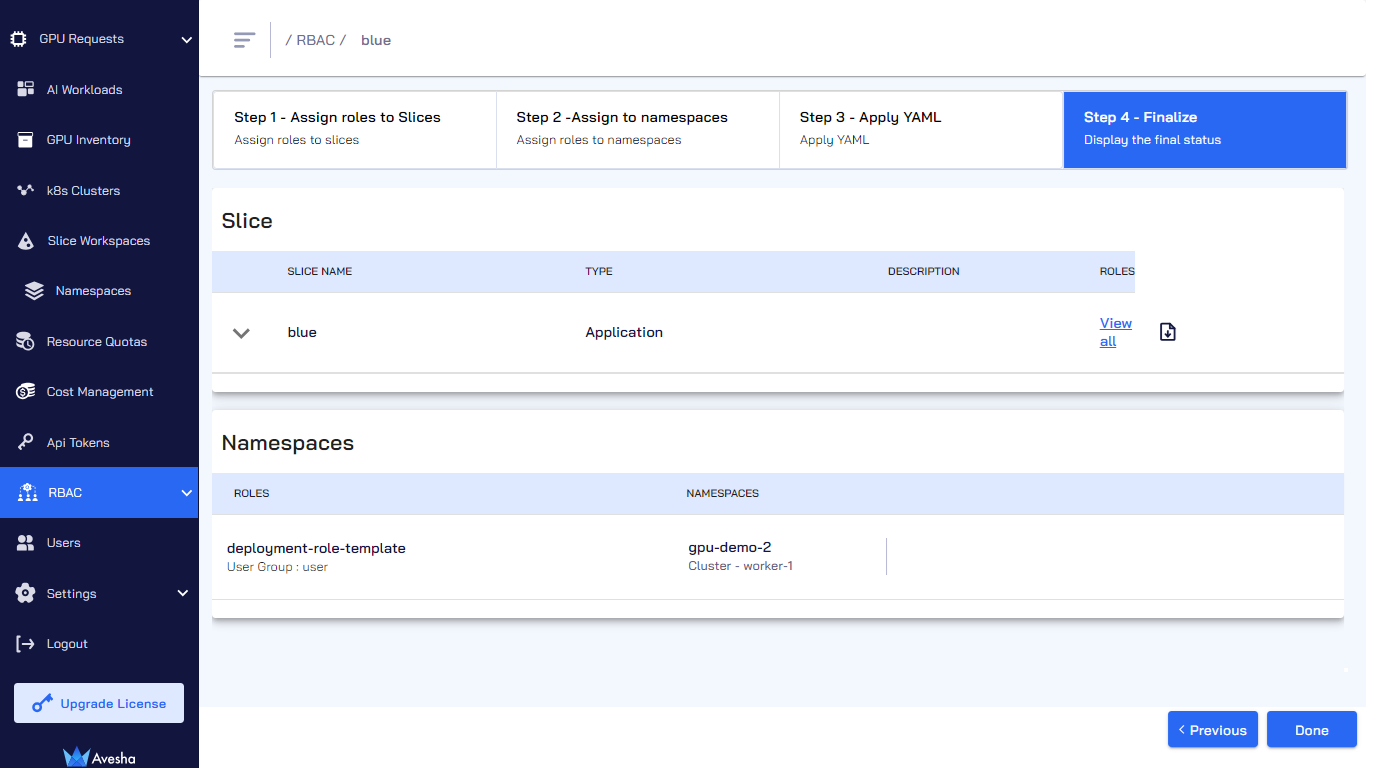The width and height of the screenshot is (1398, 782).
Task: Click slice name cell 'blue'
Action: [x=302, y=333]
